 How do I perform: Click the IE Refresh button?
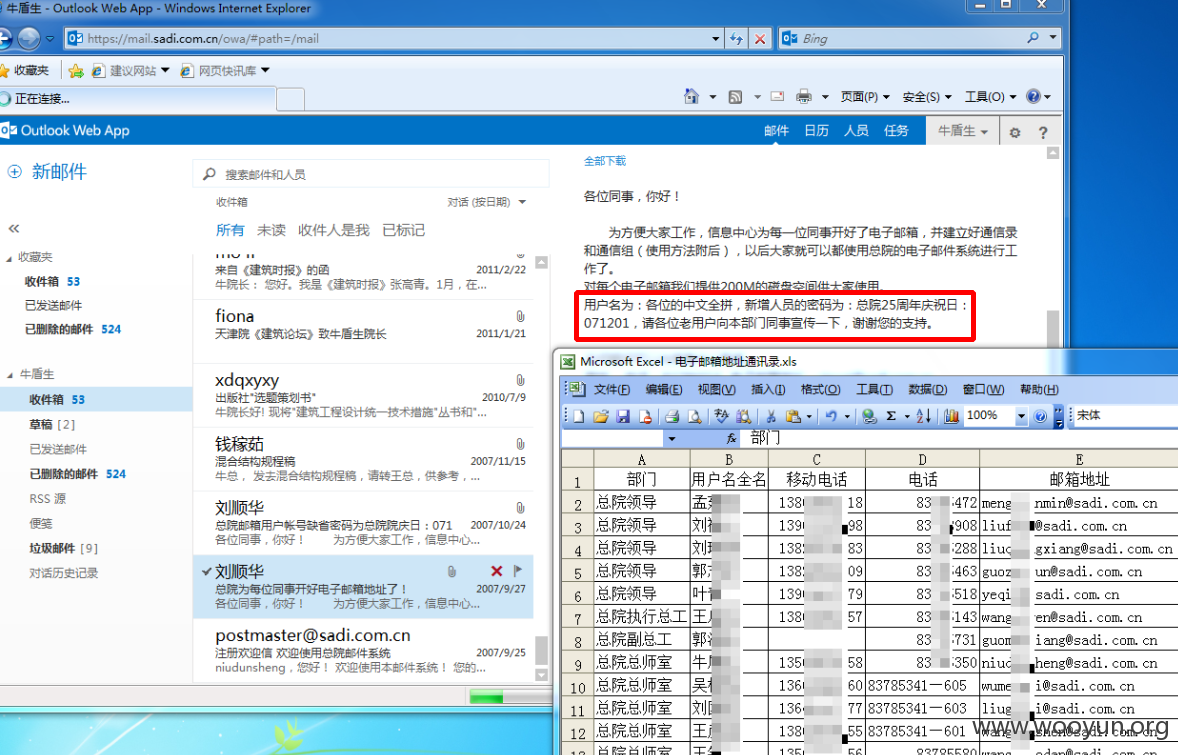[x=736, y=38]
